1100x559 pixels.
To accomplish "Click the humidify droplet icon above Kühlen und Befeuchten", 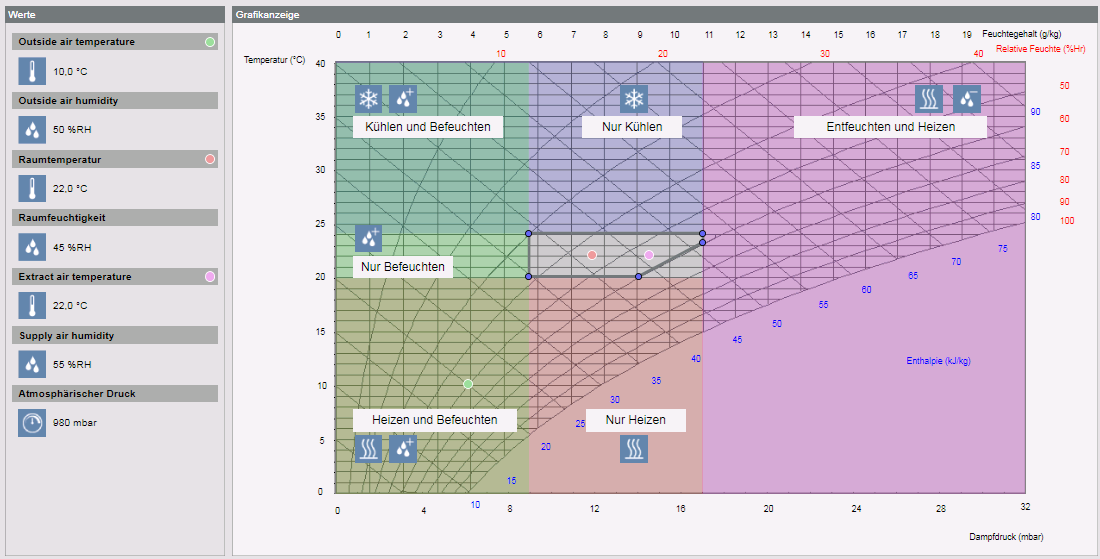I will pos(403,99).
